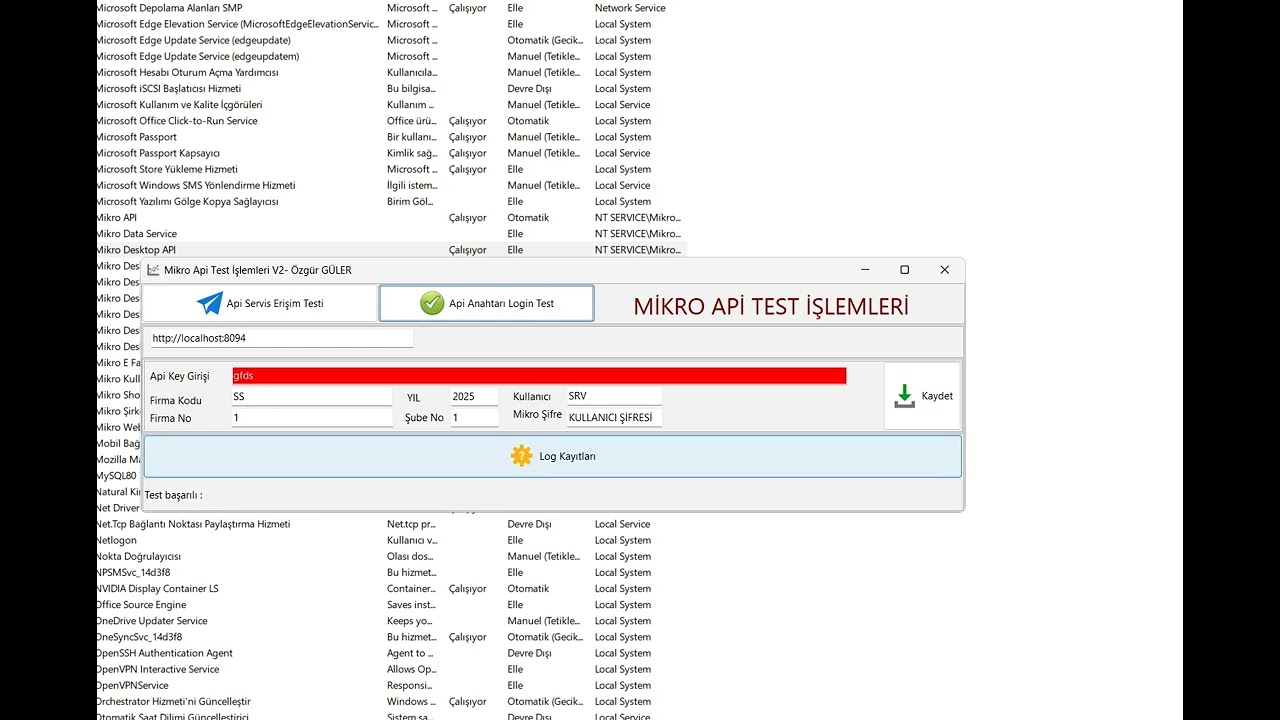Select the Office Source Engine service

(x=391, y=605)
